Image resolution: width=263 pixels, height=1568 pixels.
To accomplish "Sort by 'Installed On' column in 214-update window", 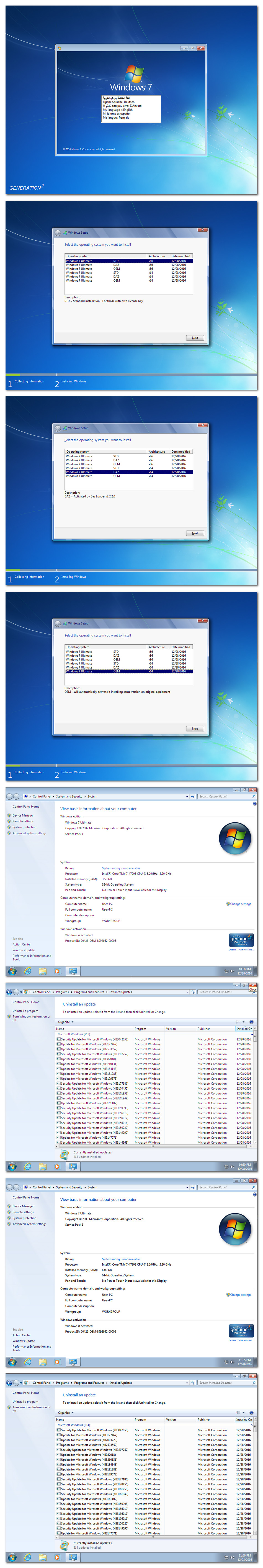I will 244,1419.
